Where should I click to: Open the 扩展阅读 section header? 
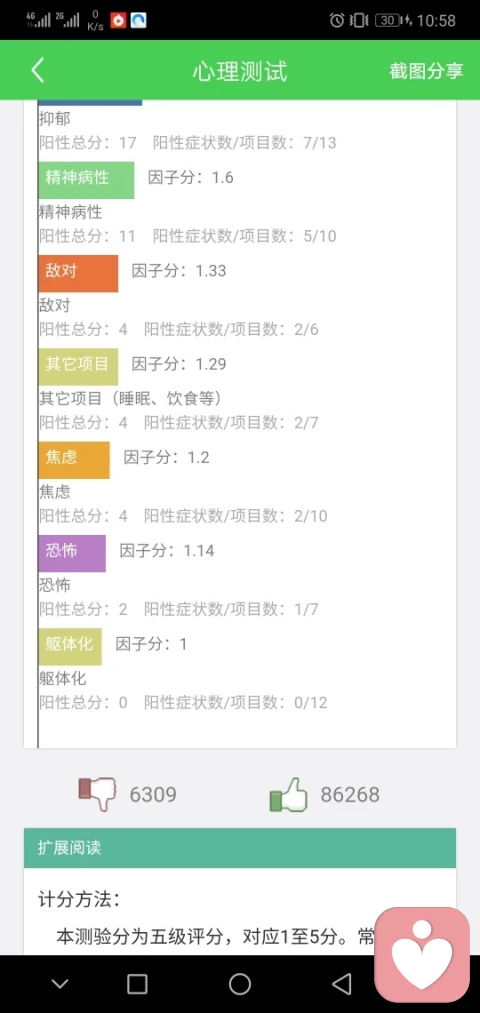coord(240,848)
